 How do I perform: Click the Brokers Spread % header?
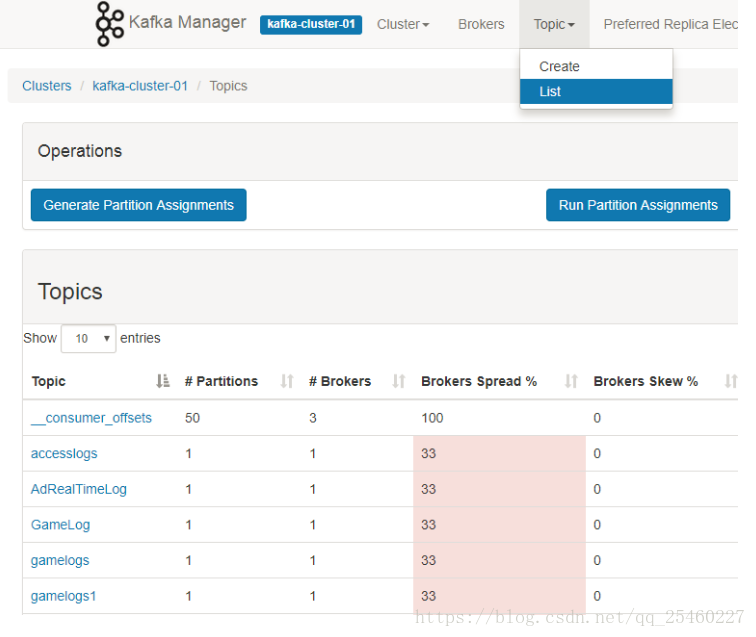(479, 381)
